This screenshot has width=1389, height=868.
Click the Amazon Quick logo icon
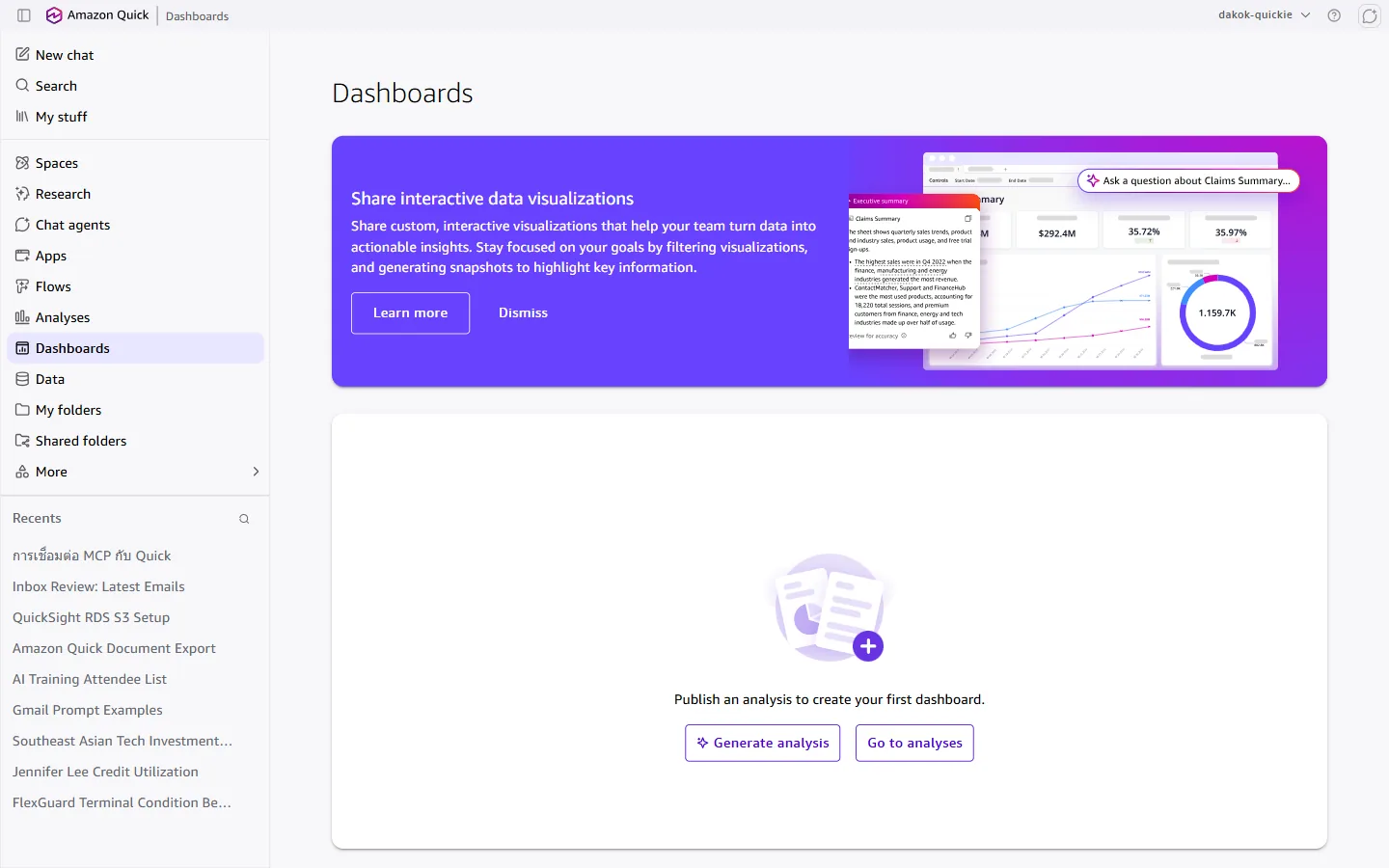[x=54, y=15]
